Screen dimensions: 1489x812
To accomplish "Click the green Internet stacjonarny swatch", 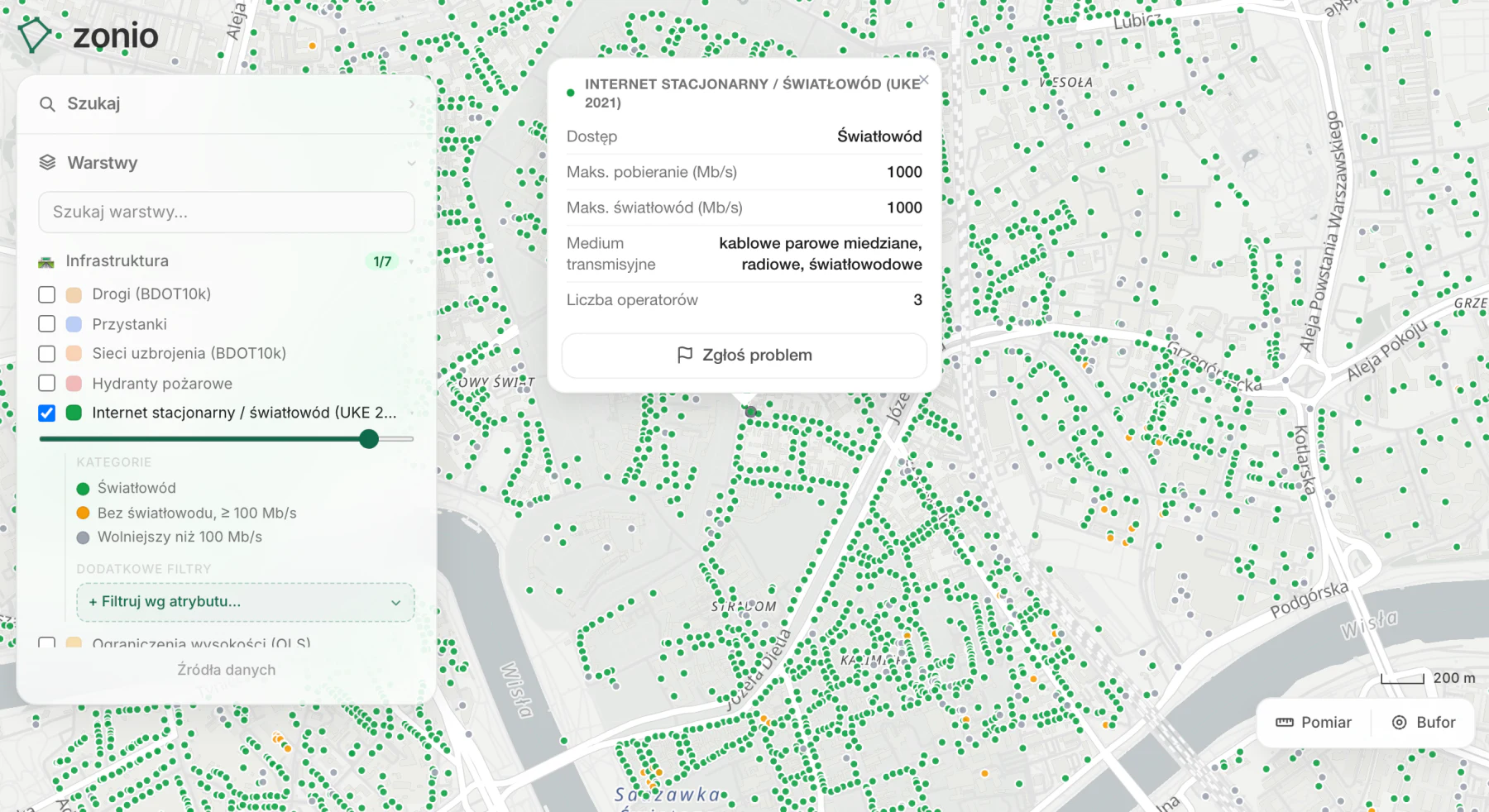I will (x=74, y=413).
